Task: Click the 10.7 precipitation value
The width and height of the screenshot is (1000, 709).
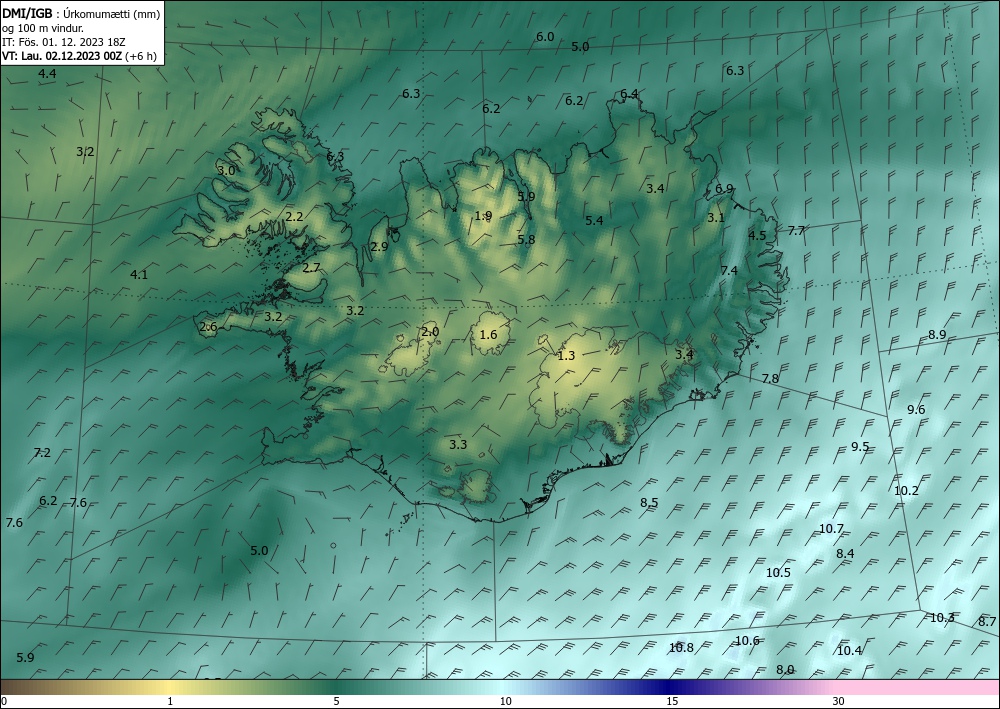Action: pos(832,529)
